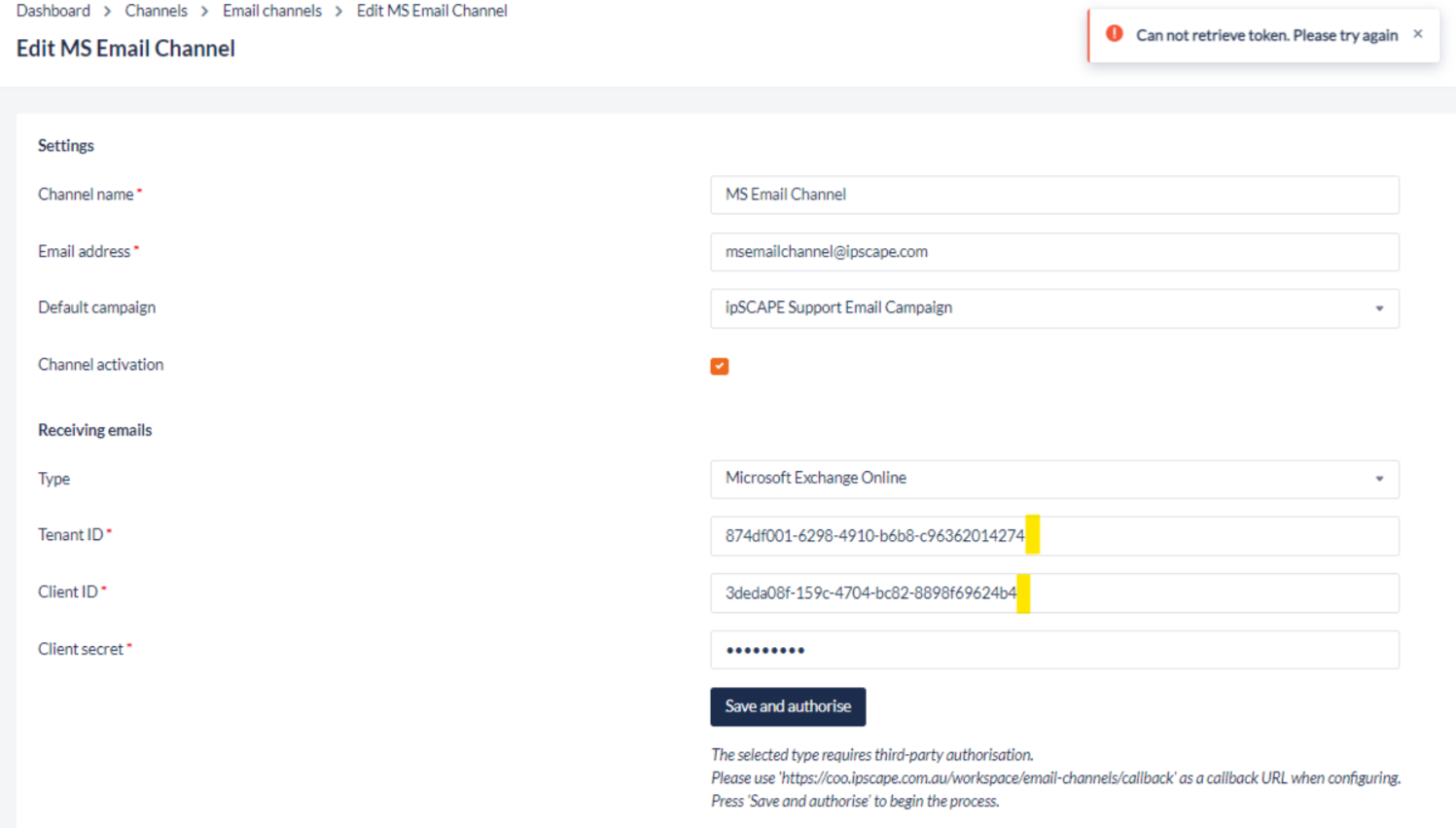Untick the Channel activation checkbox
This screenshot has height=828, width=1456.
pos(720,366)
